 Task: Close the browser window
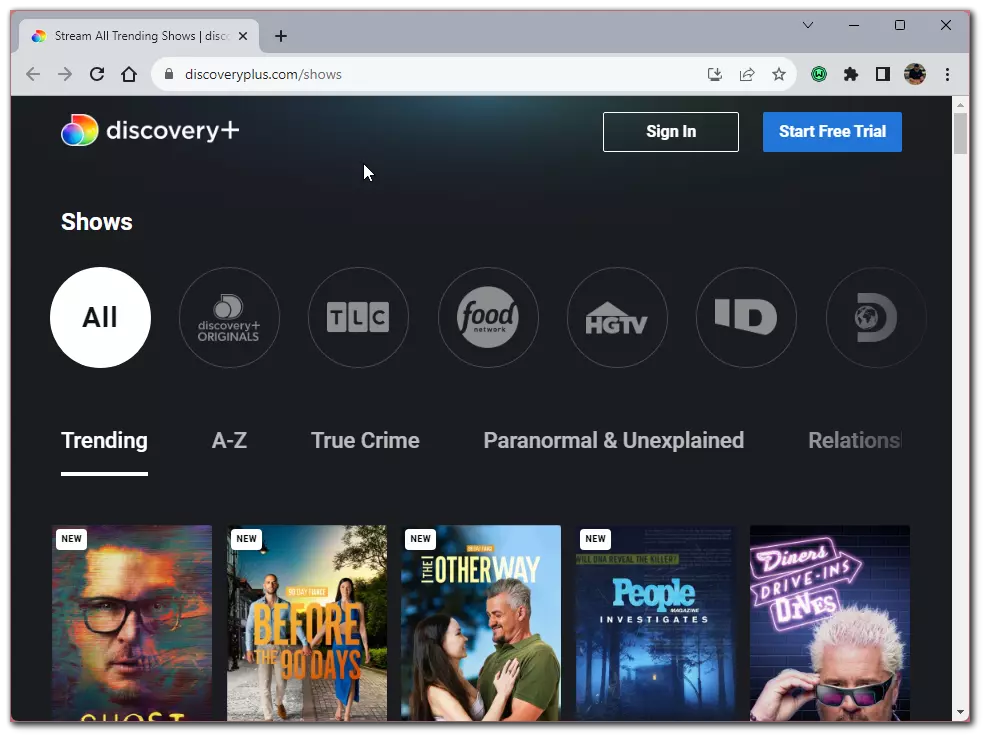click(946, 25)
